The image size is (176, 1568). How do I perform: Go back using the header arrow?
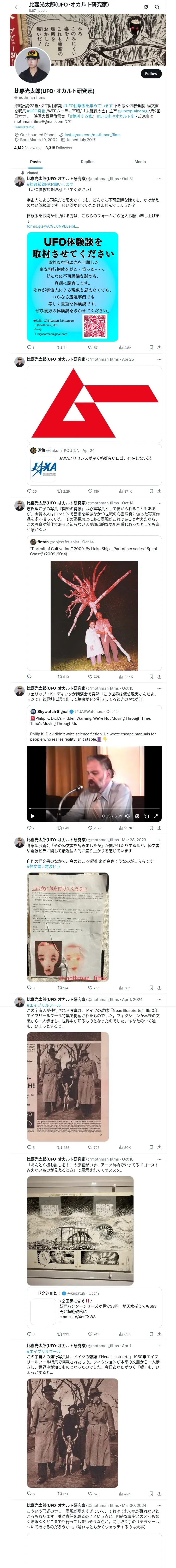point(17,7)
